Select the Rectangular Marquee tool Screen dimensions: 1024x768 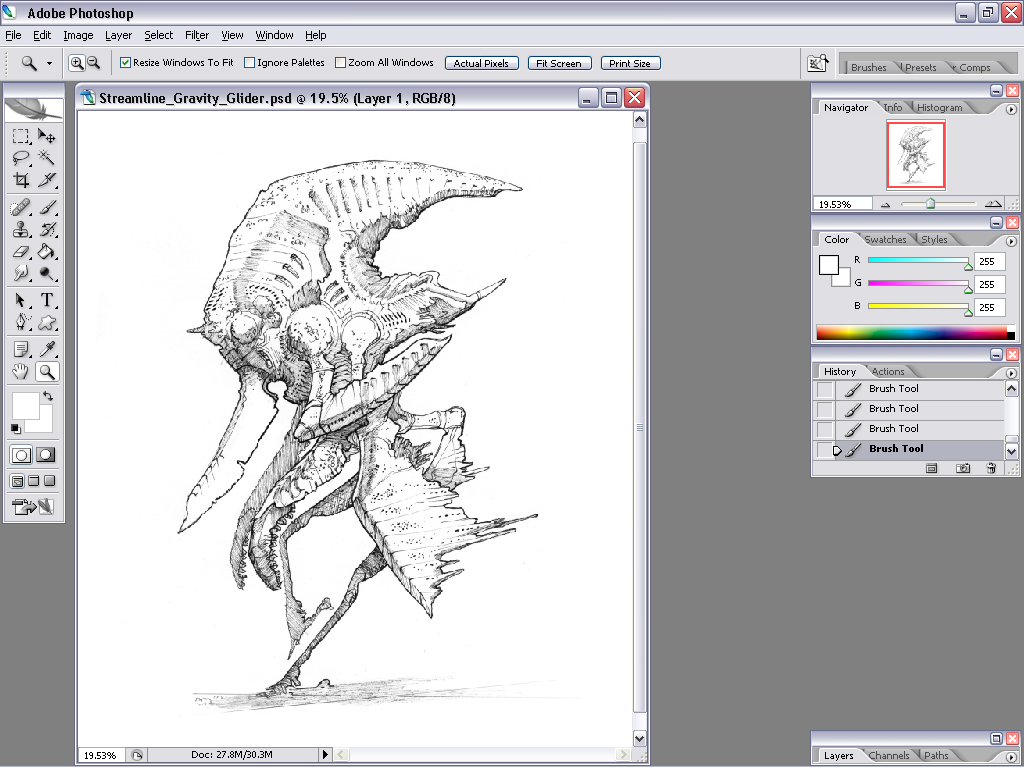coord(21,136)
